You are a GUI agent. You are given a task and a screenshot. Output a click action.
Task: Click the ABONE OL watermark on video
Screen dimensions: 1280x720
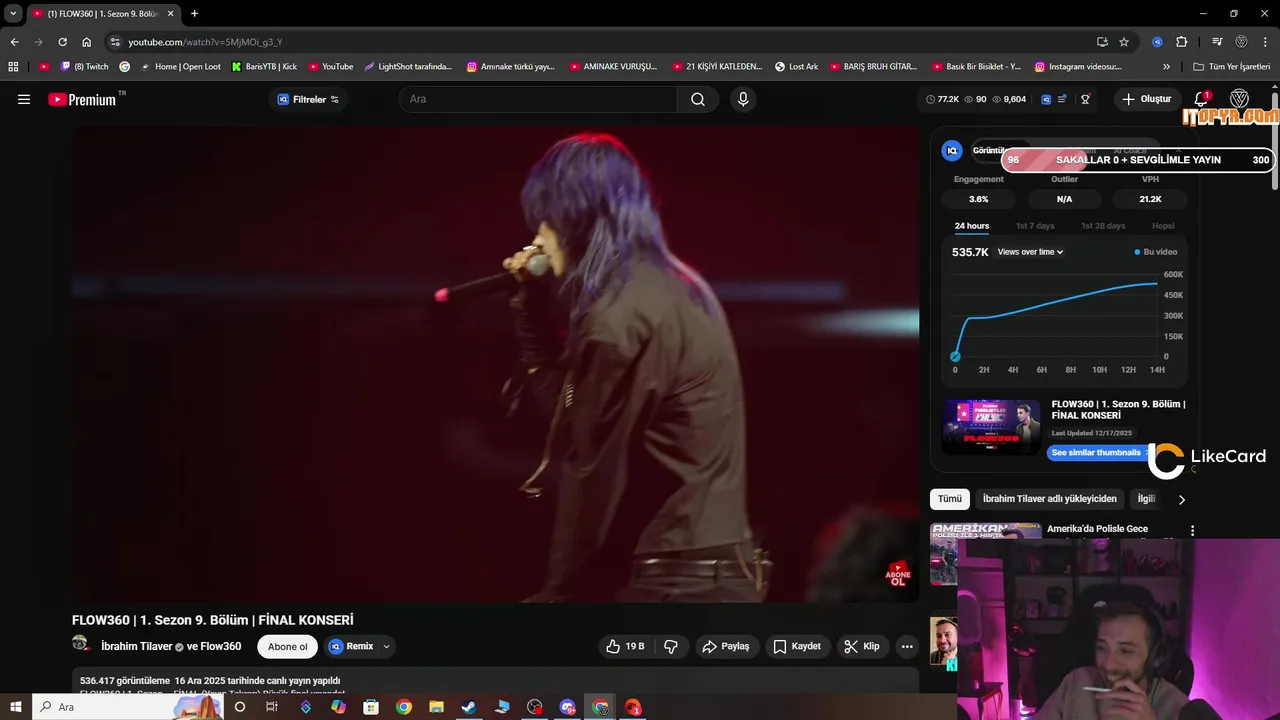898,574
